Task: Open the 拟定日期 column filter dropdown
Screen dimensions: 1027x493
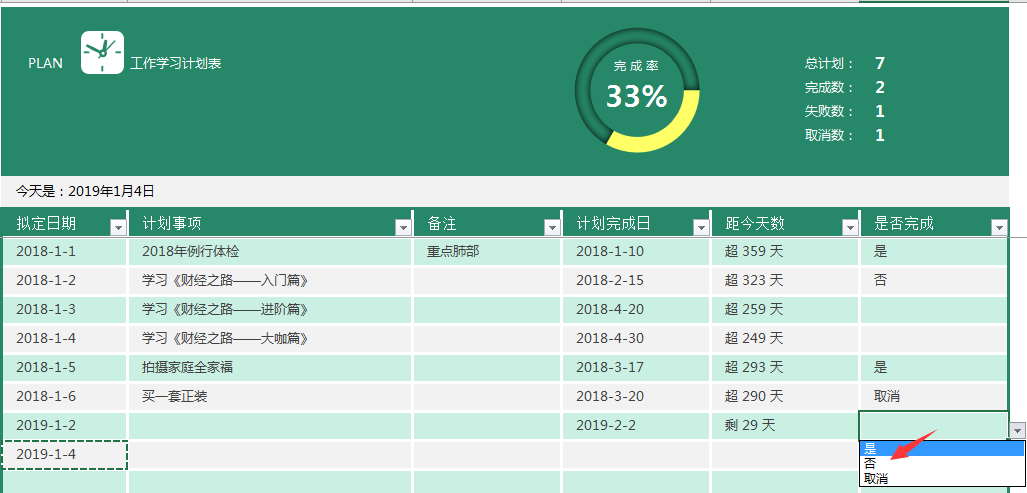Action: [x=118, y=227]
